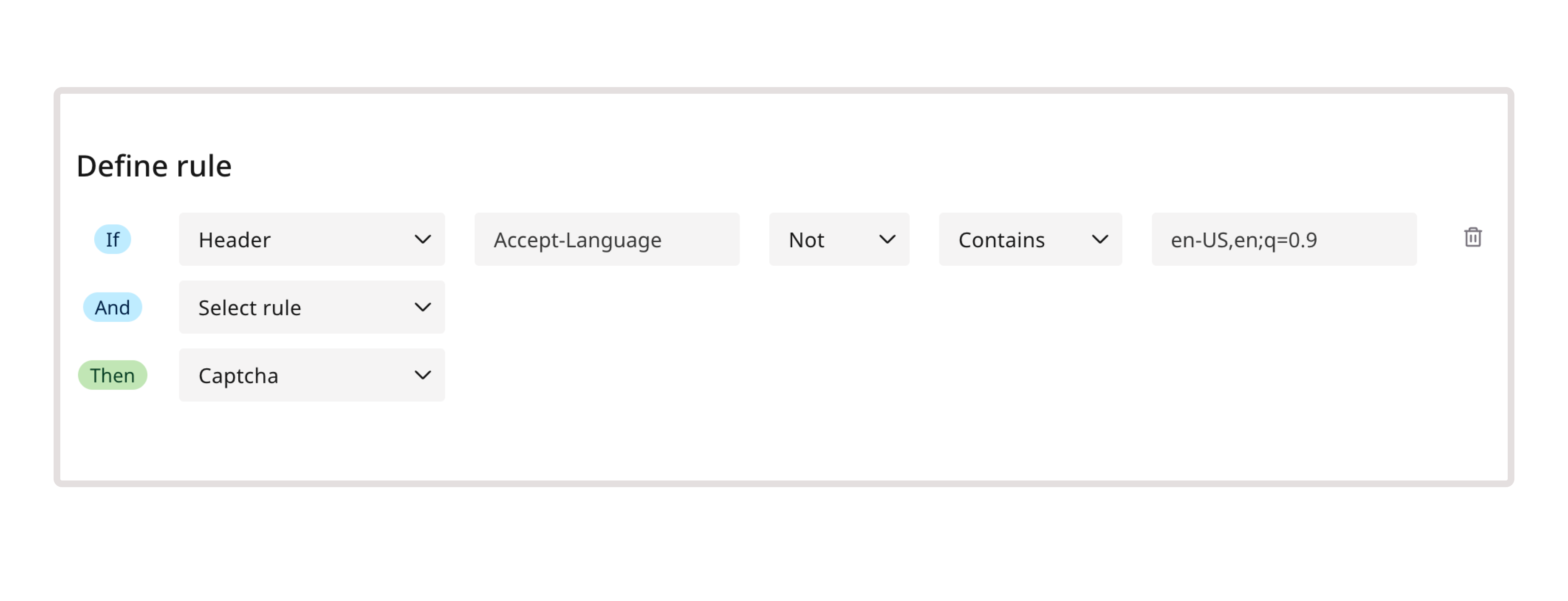Delete the Accept-Language condition with trash icon

[x=1473, y=237]
